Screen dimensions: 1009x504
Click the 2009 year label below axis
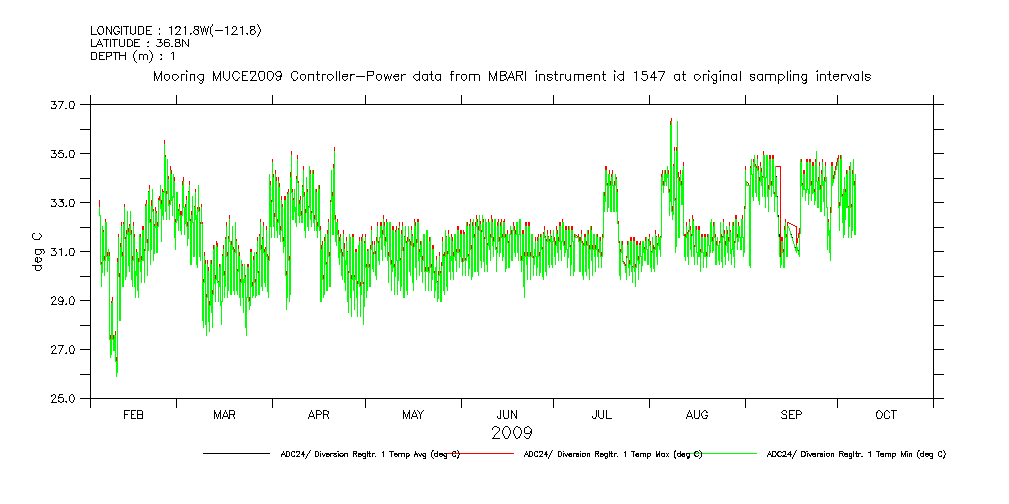coord(511,433)
